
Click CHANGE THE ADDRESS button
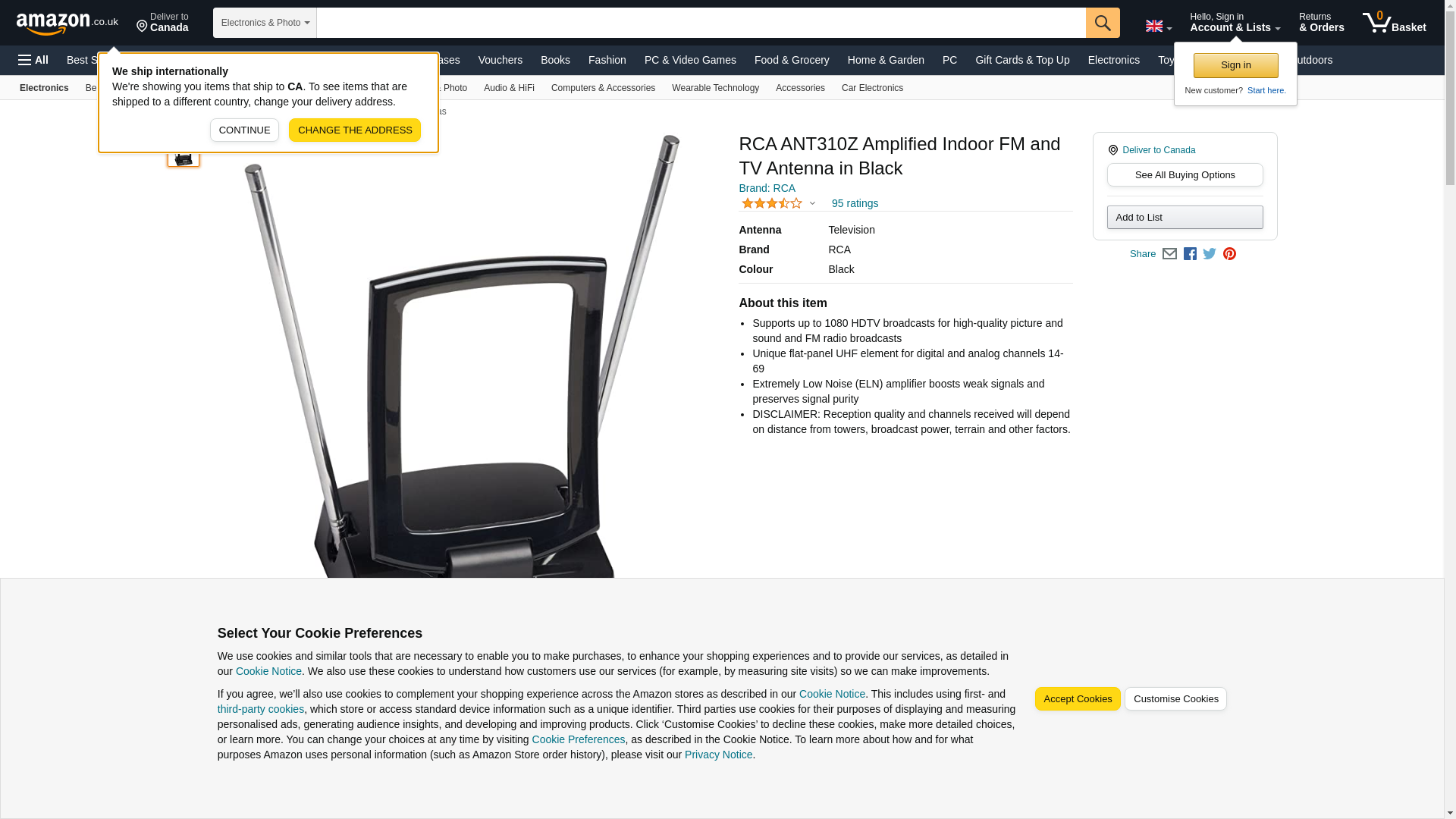pyautogui.click(x=355, y=130)
